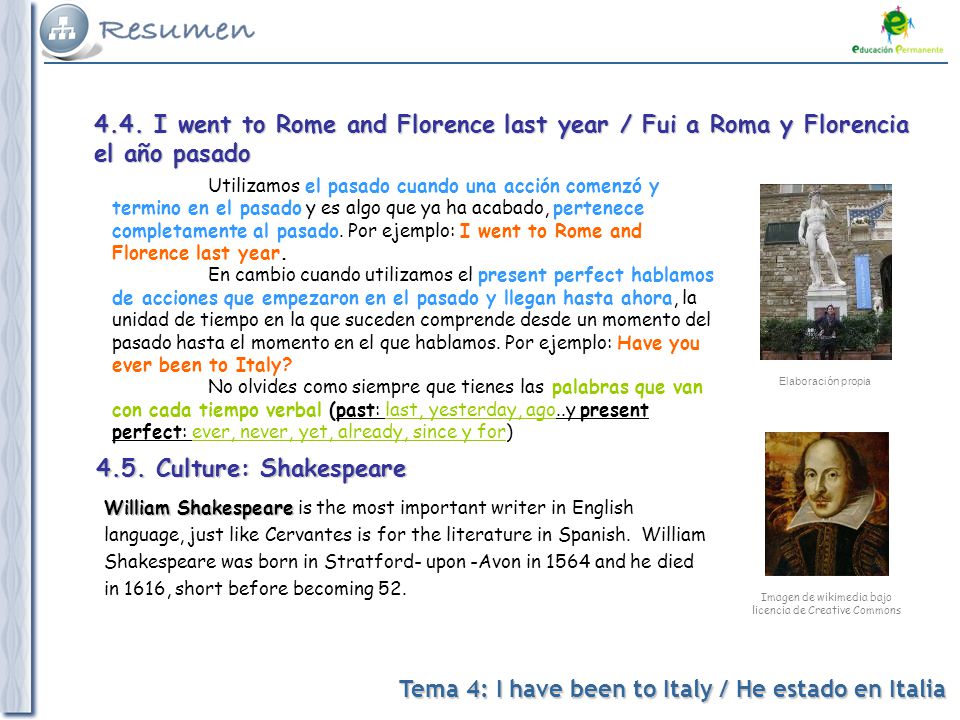Click underlined 'ever, never, yet, already, since y for'
The height and width of the screenshot is (720, 960).
(x=349, y=432)
